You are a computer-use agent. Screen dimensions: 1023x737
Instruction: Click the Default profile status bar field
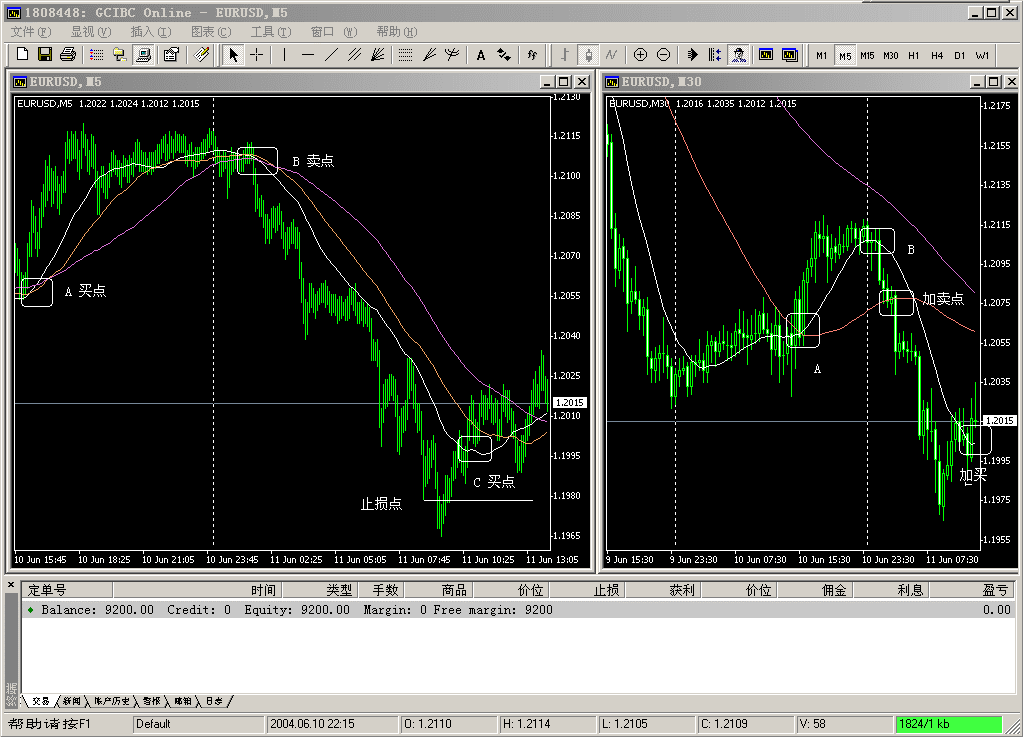[198, 724]
